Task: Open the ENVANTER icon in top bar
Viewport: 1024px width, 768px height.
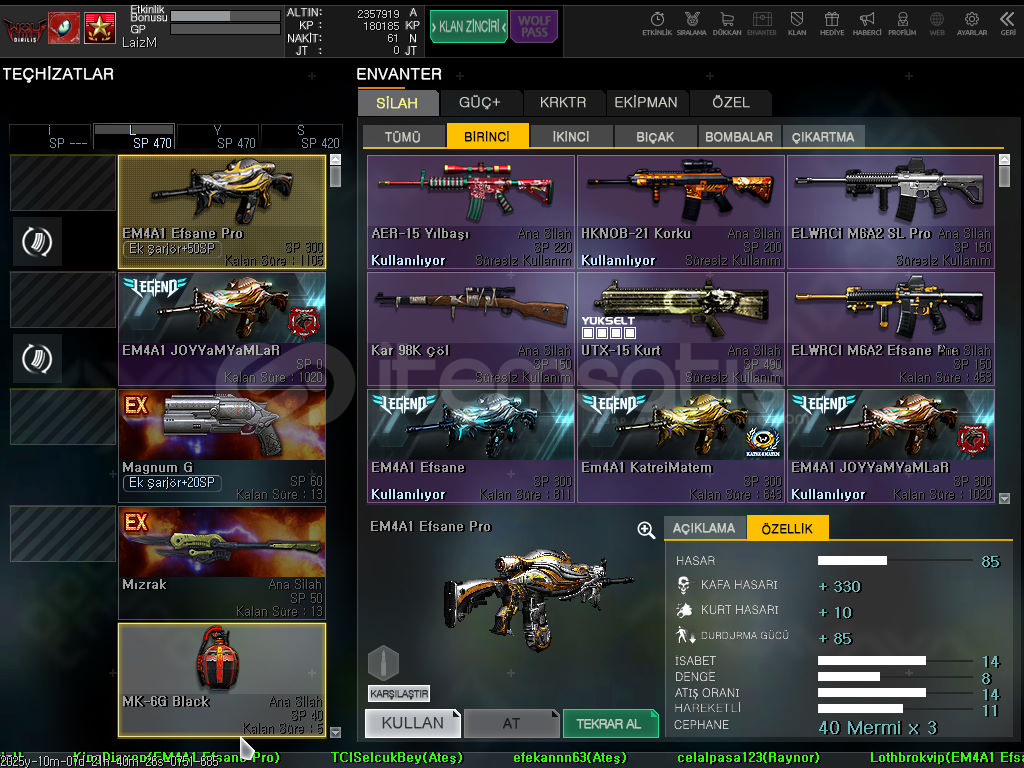Action: pyautogui.click(x=761, y=24)
